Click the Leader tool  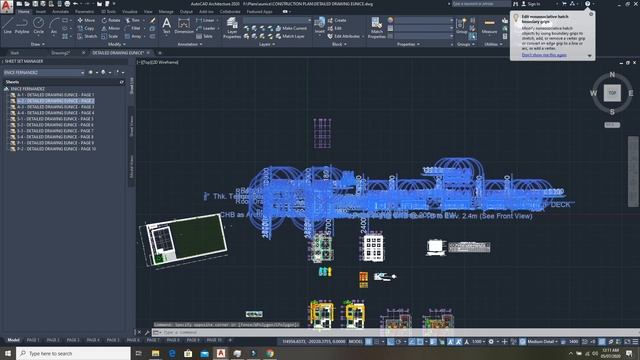click(x=206, y=28)
